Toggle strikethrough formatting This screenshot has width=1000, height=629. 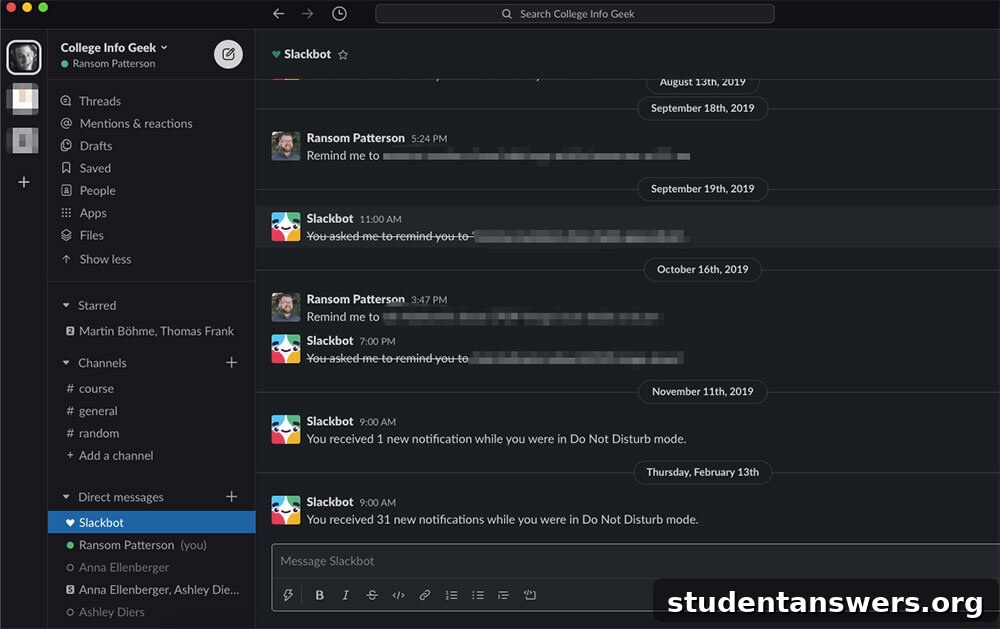(x=372, y=595)
